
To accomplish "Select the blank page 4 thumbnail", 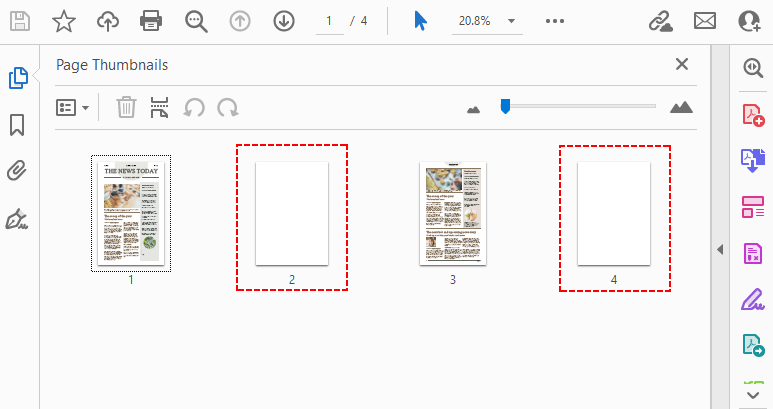I will point(614,213).
